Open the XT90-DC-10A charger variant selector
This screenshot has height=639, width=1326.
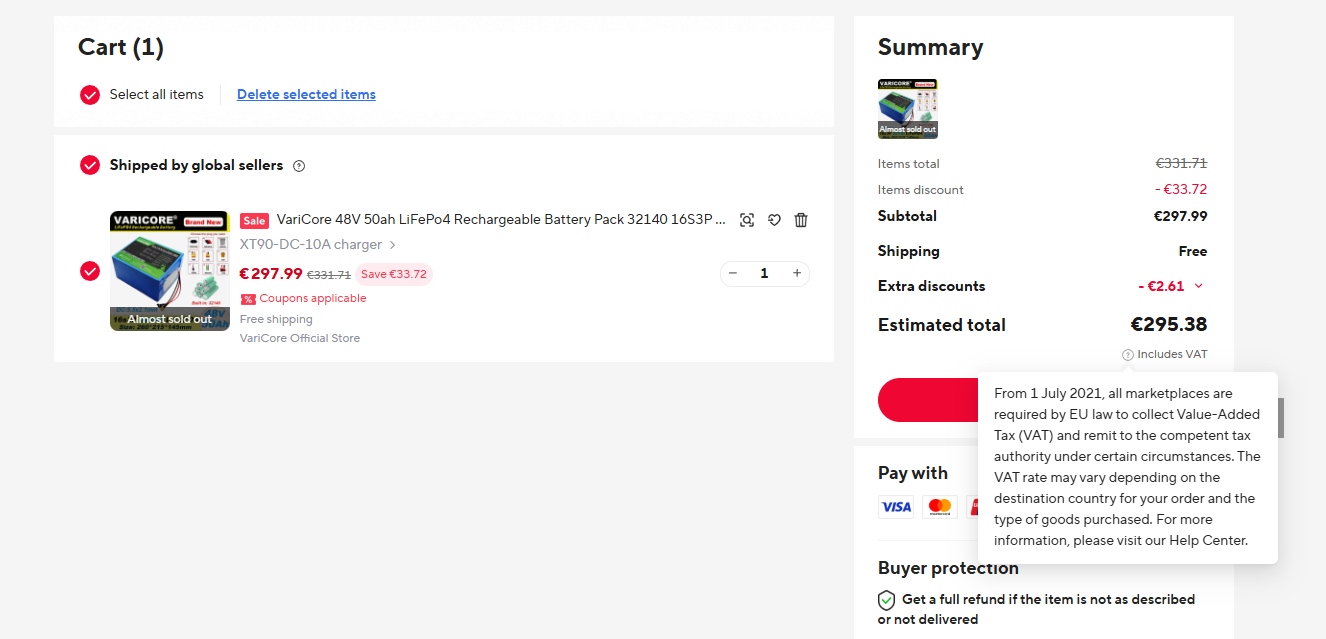(318, 245)
